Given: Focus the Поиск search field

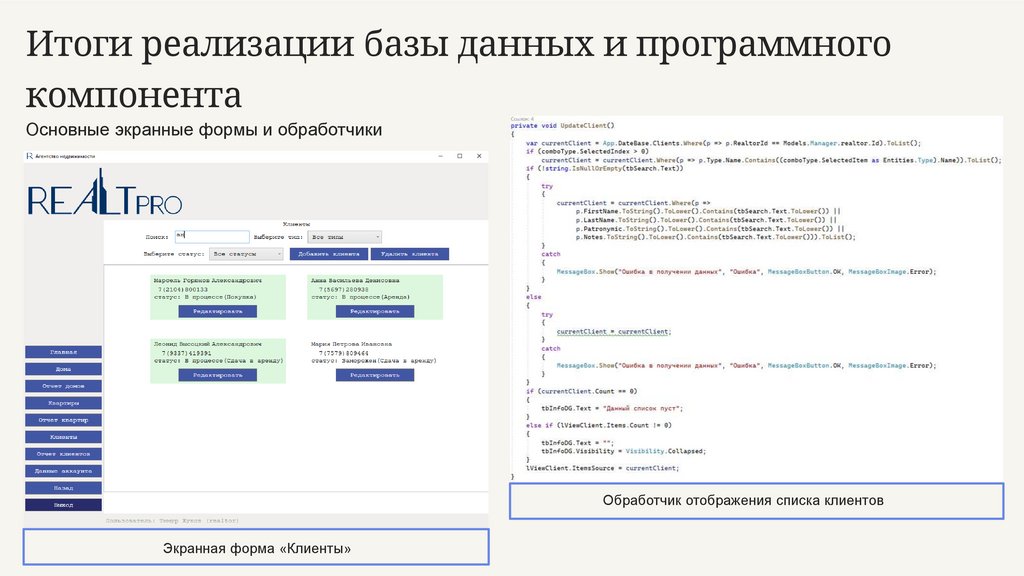Looking at the screenshot, I should click(x=212, y=236).
